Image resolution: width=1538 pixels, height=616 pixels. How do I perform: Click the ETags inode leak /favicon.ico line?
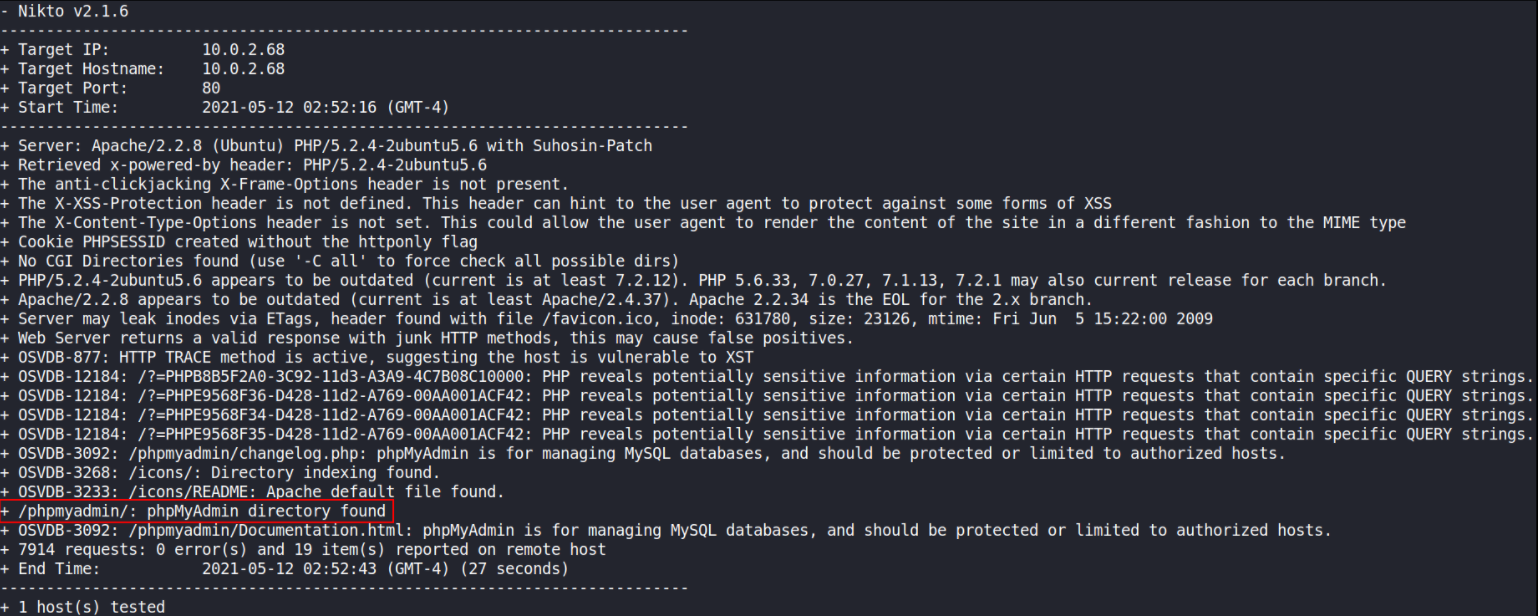coord(607,318)
